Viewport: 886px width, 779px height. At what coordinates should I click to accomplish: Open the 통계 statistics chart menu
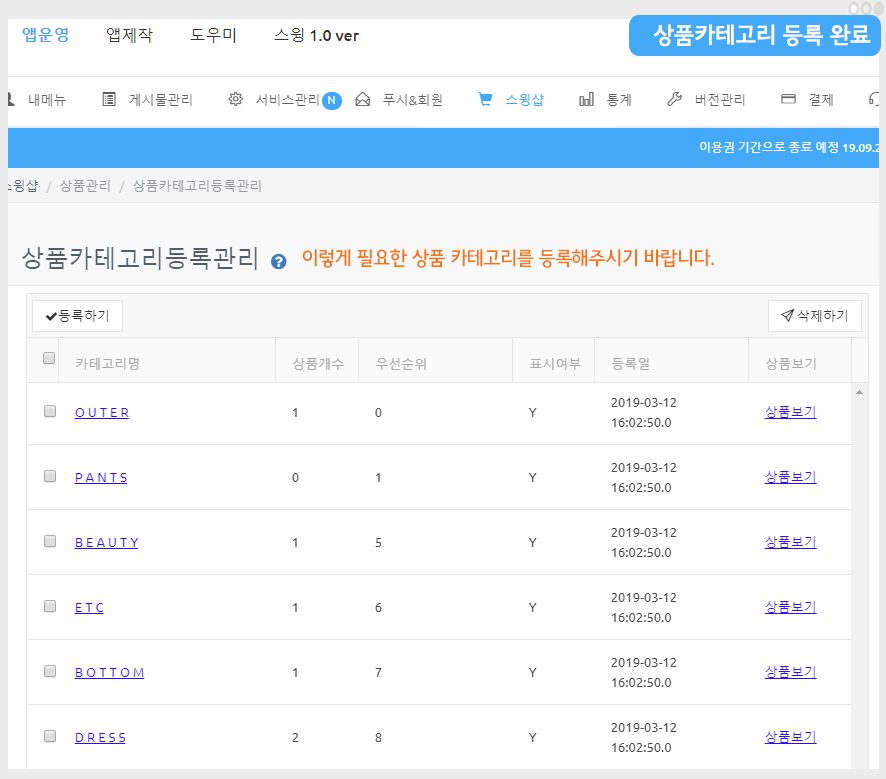(x=606, y=100)
